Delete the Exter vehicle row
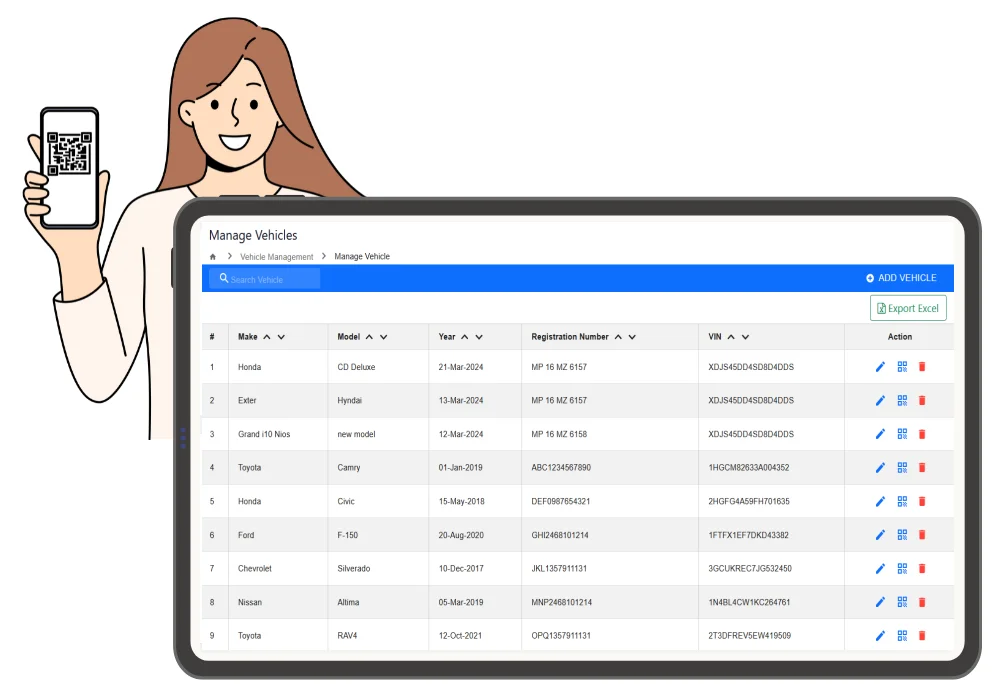Image resolution: width=993 pixels, height=700 pixels. [x=922, y=400]
